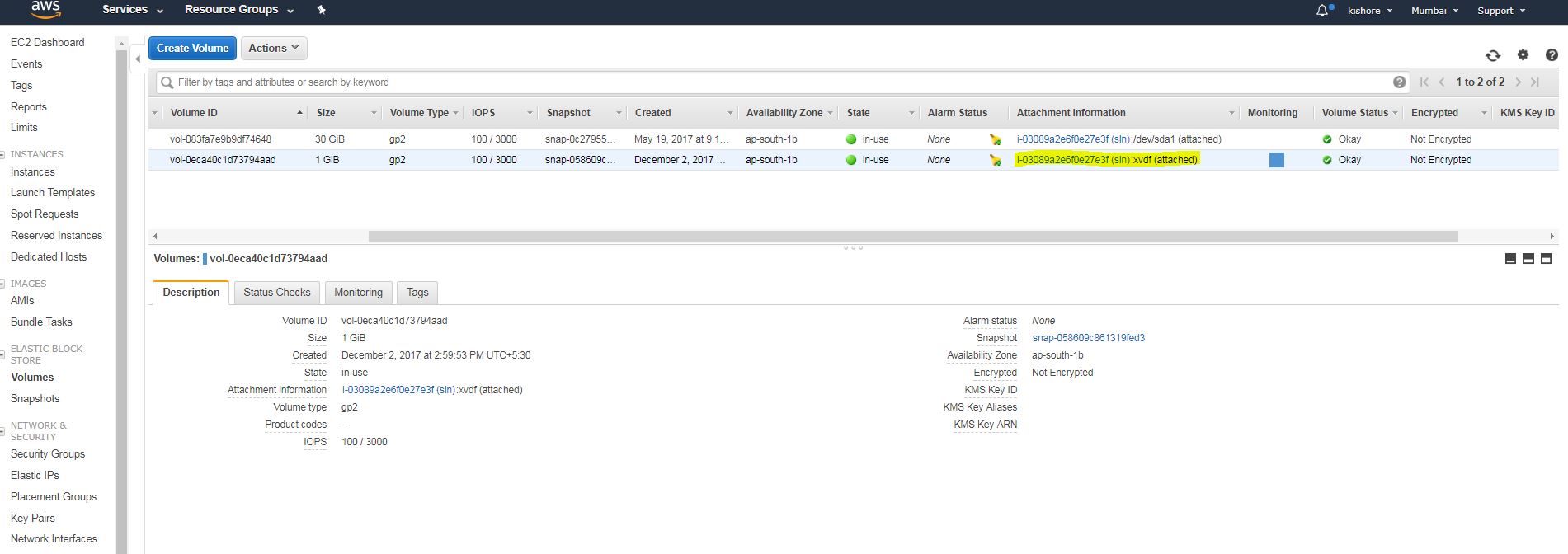Screen dimensions: 1568x554
Task: Open the Actions dropdown
Action: pyautogui.click(x=274, y=48)
